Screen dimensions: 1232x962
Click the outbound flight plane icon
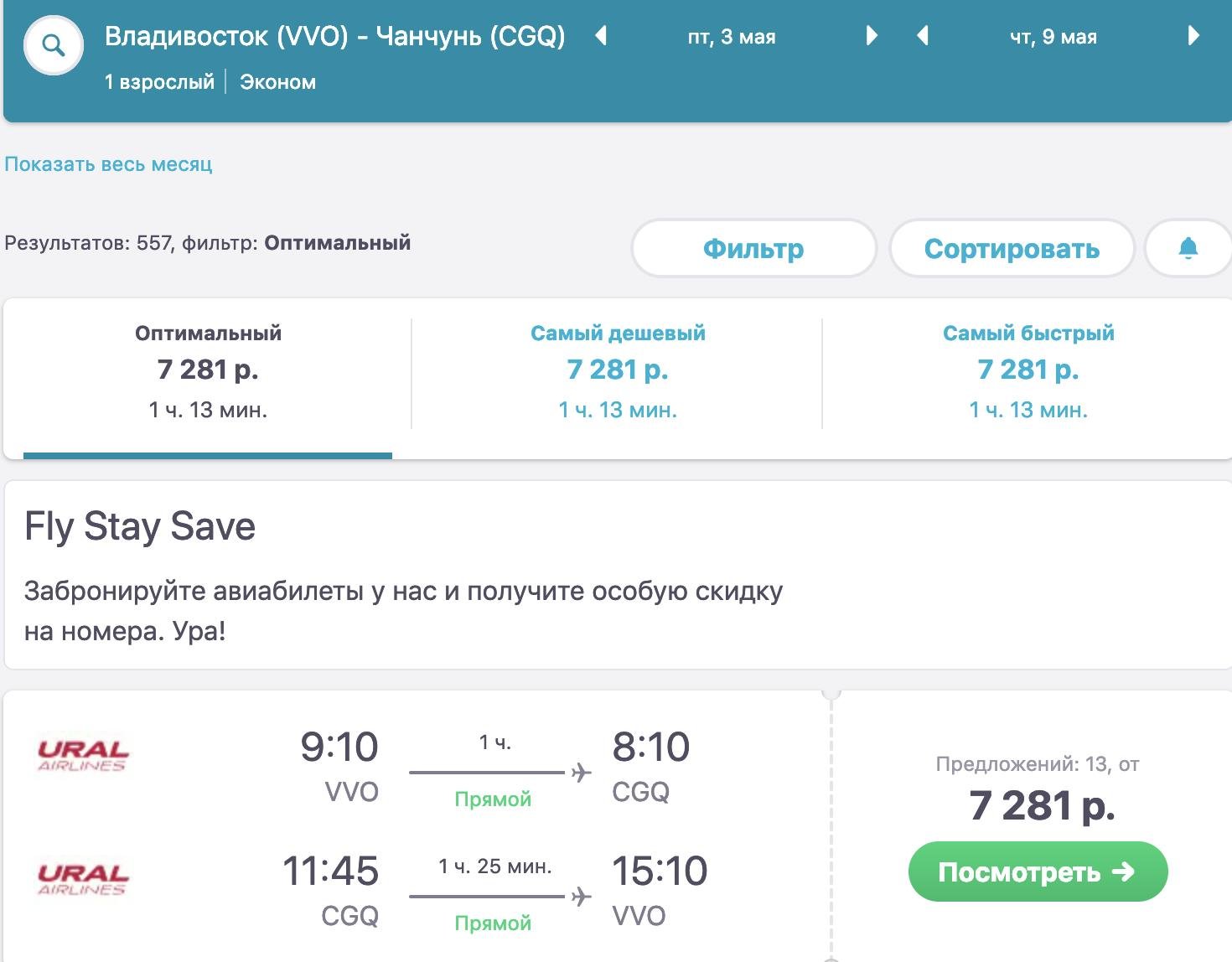[581, 773]
